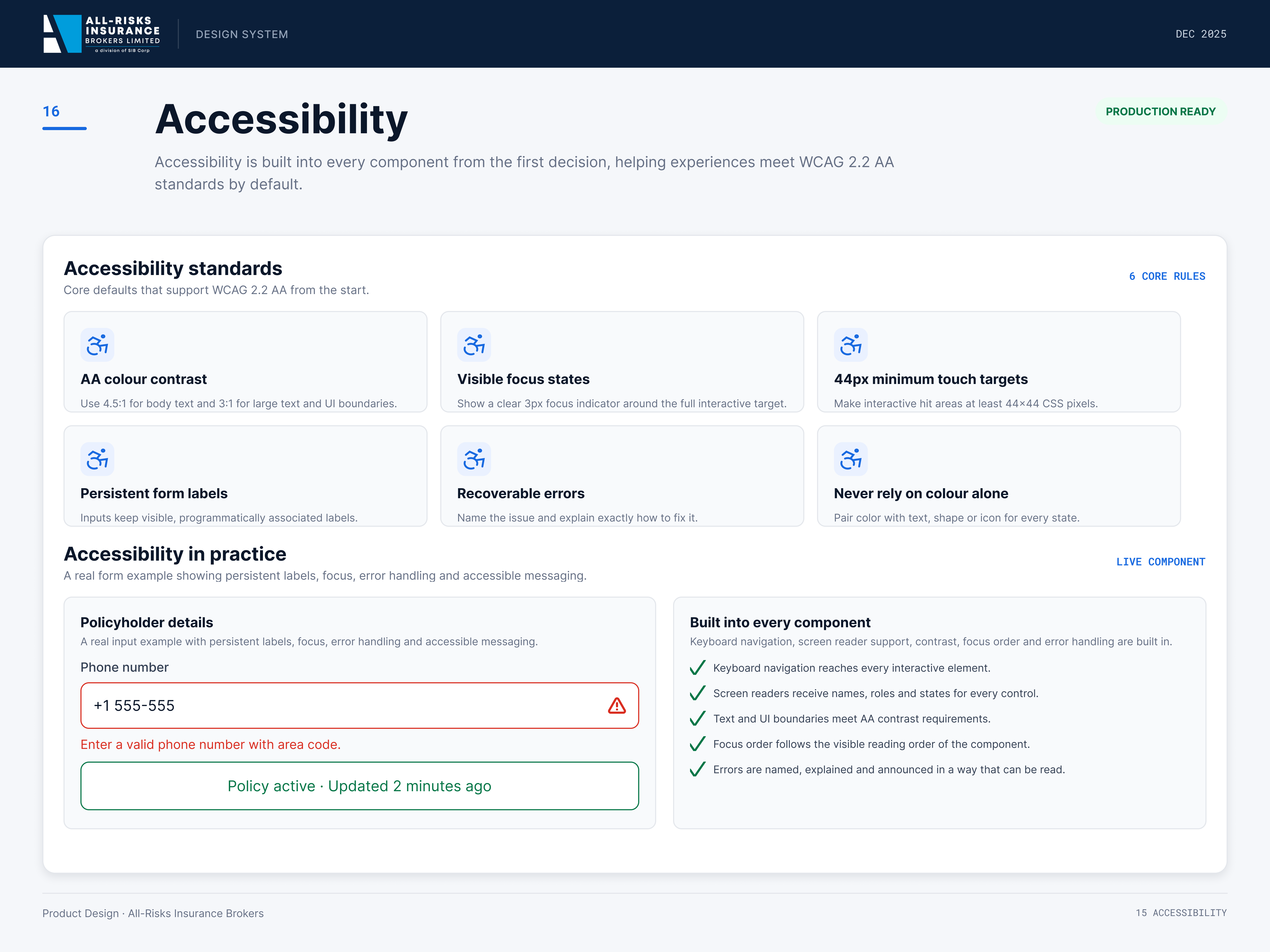The image size is (1270, 952).
Task: Click the Name the issue and explain description
Action: [577, 518]
